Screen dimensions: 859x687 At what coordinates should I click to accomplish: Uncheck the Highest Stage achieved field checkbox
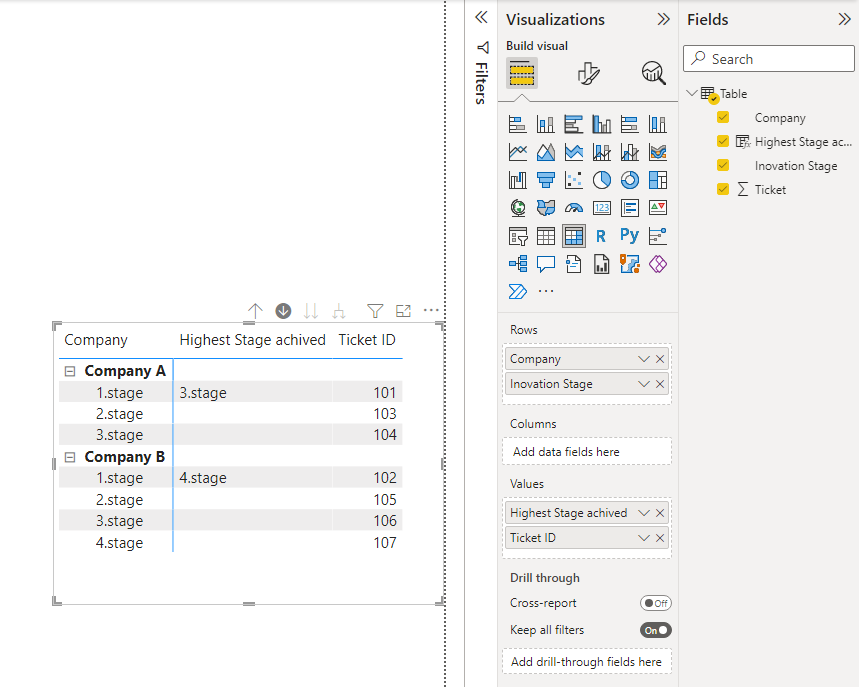coord(723,141)
